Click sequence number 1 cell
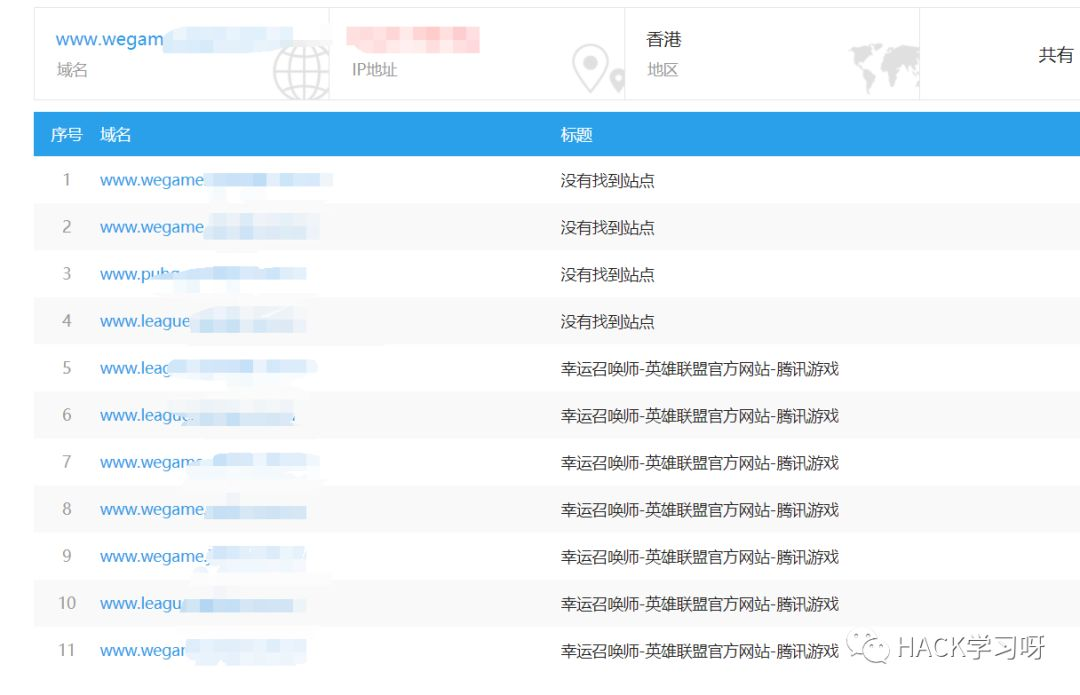Image resolution: width=1080 pixels, height=695 pixels. [x=67, y=180]
